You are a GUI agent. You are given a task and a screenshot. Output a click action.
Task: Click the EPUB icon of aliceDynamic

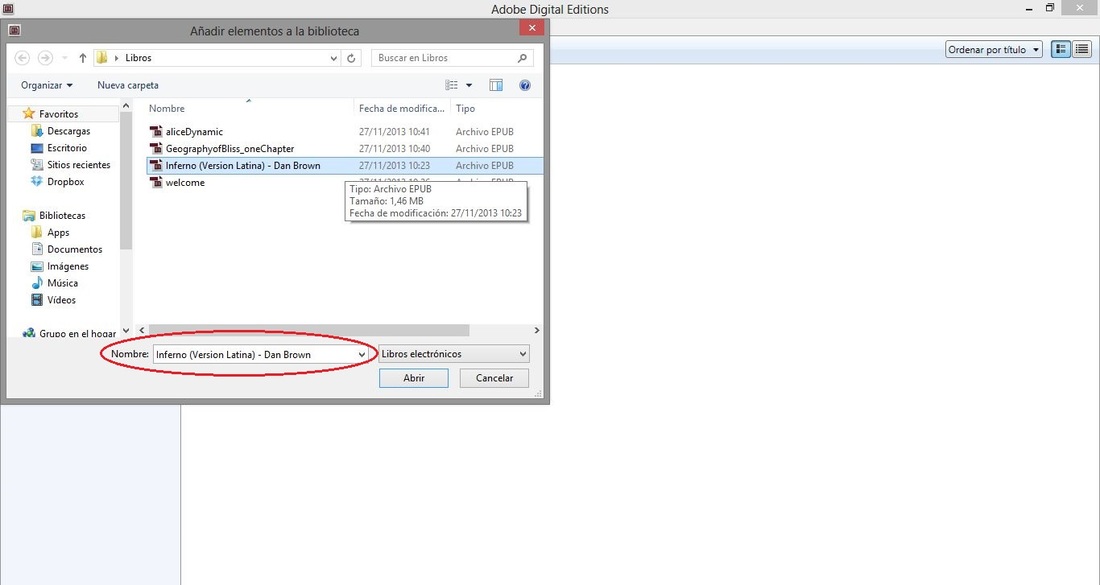156,131
